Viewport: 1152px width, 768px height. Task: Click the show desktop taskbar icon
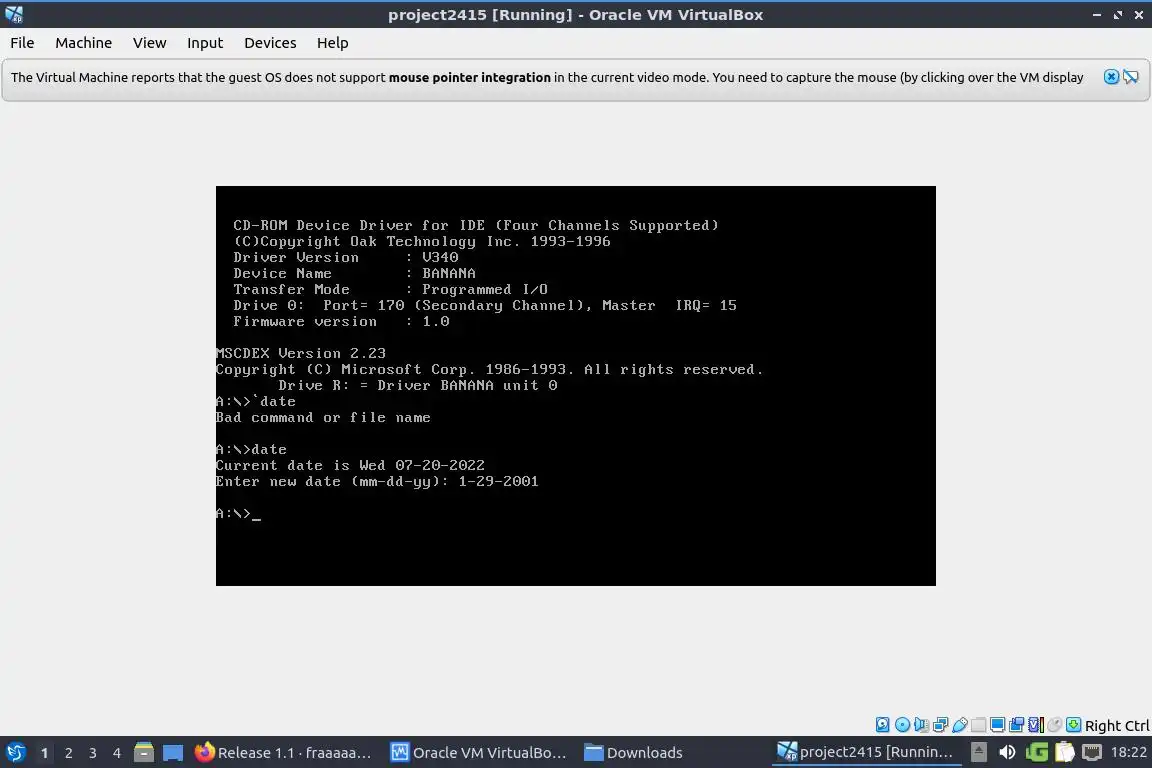pyautogui.click(x=173, y=752)
